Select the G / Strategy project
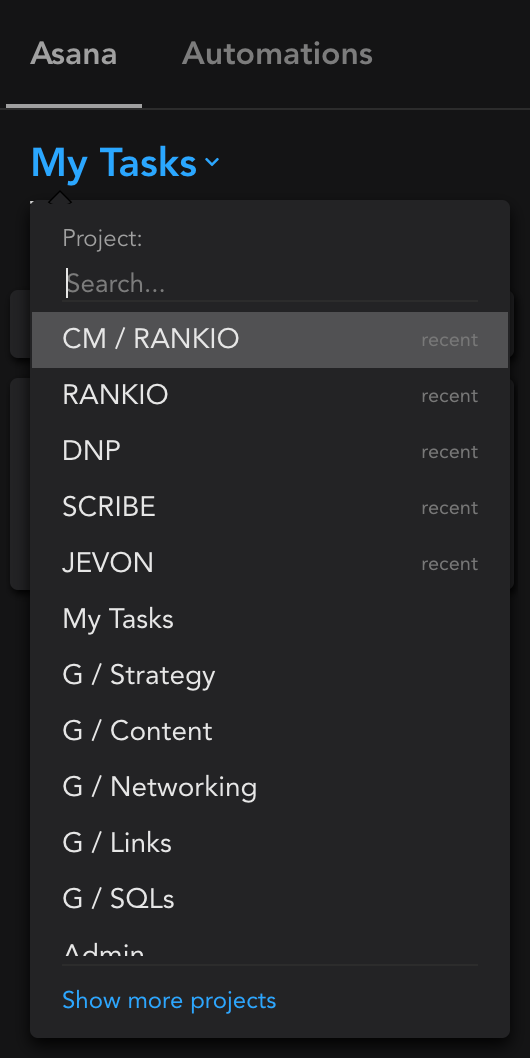The image size is (530, 1058). [x=270, y=675]
